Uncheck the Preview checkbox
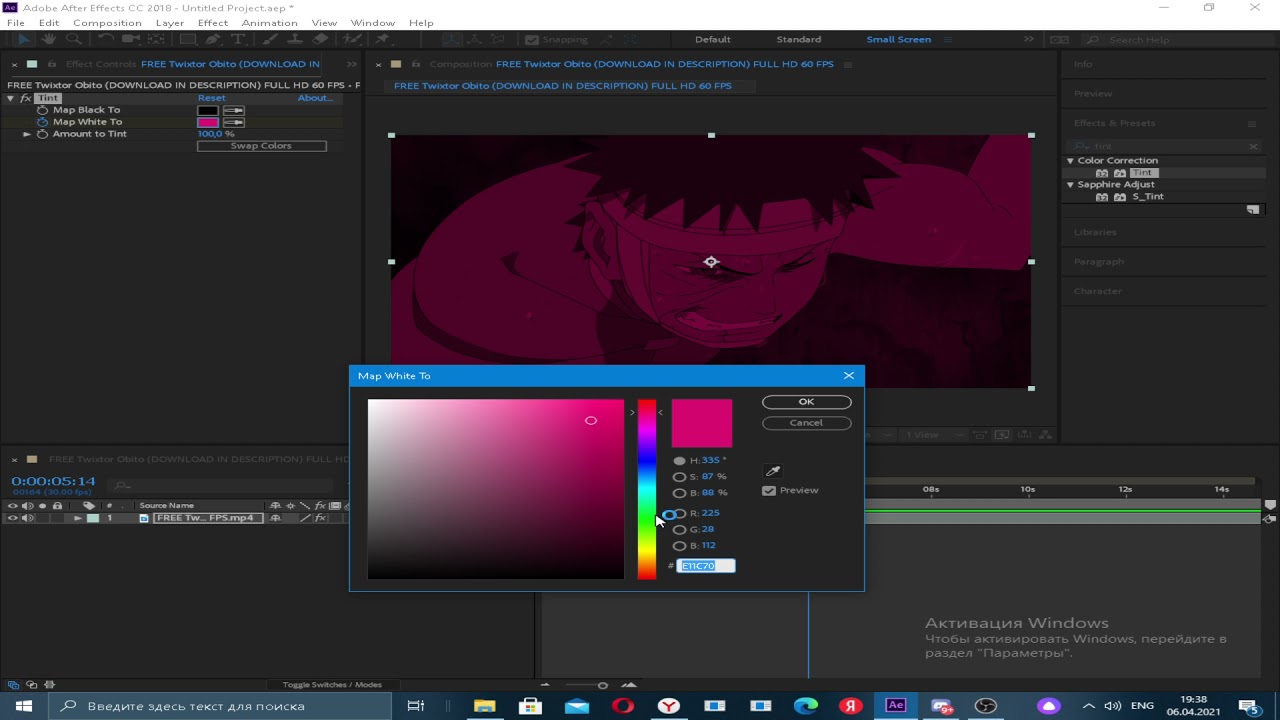This screenshot has height=720, width=1280. click(769, 490)
